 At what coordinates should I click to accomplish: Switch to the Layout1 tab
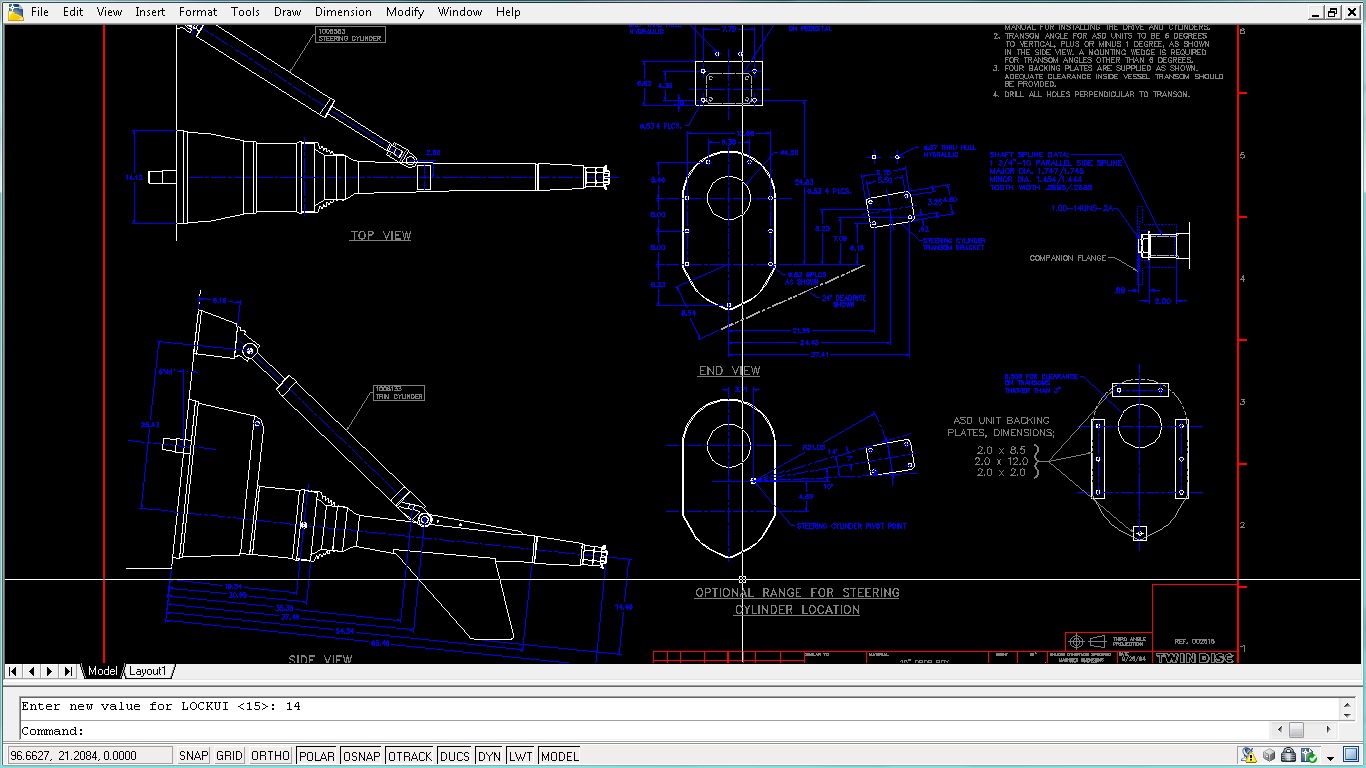pyautogui.click(x=147, y=671)
